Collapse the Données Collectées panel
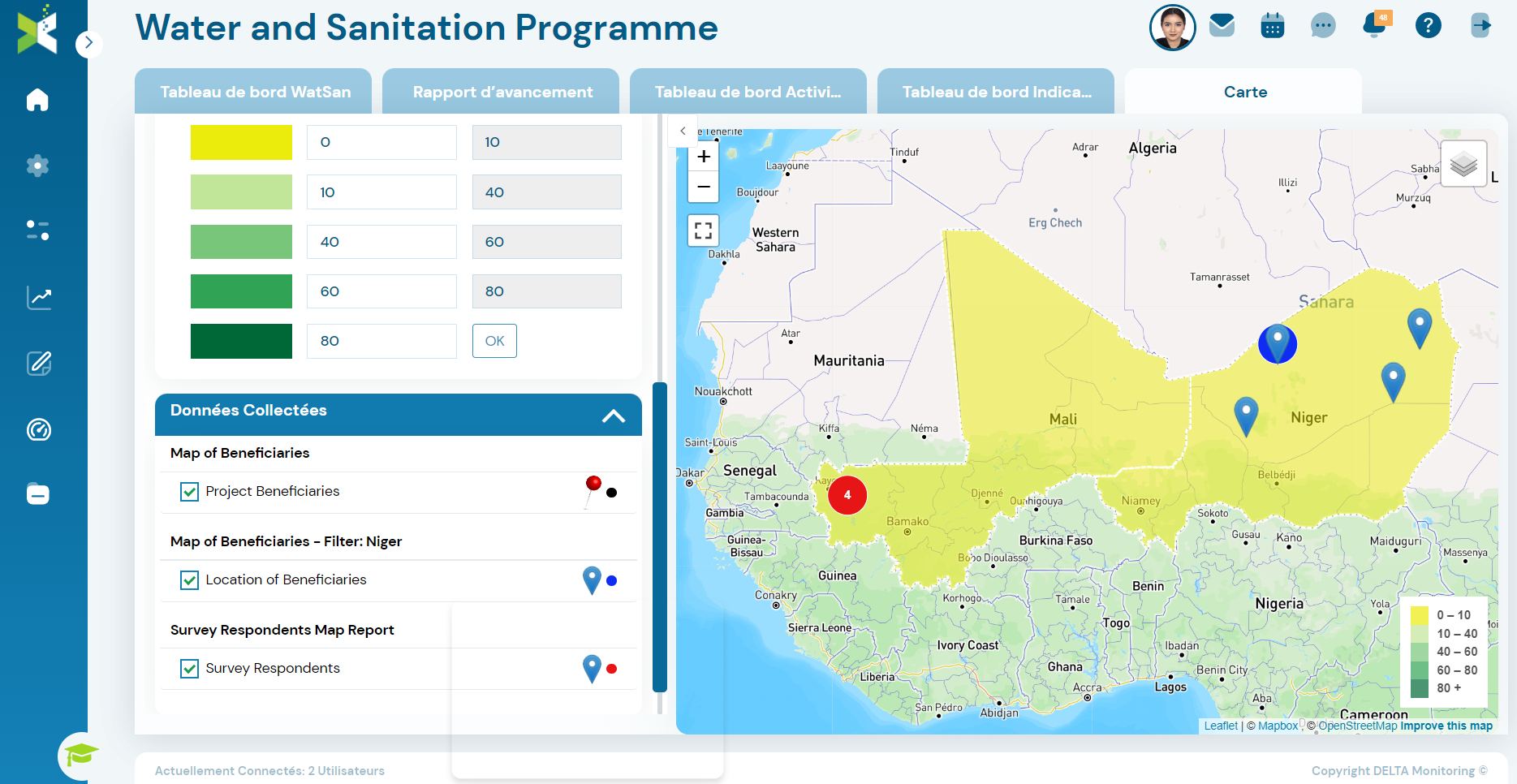Viewport: 1517px width, 784px height. tap(614, 415)
